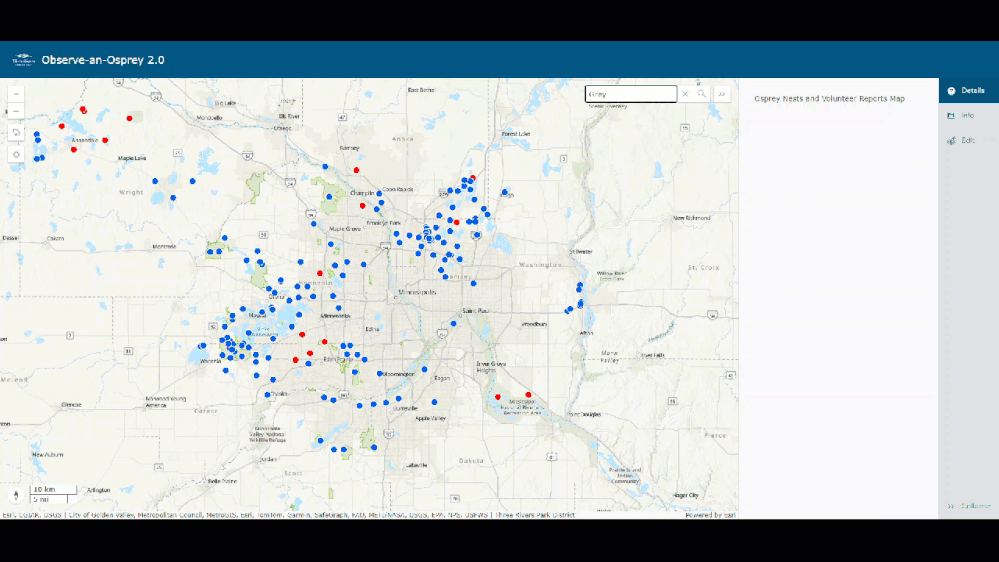999x562 pixels.
Task: Collapse the search widget double-arrow
Action: [722, 94]
